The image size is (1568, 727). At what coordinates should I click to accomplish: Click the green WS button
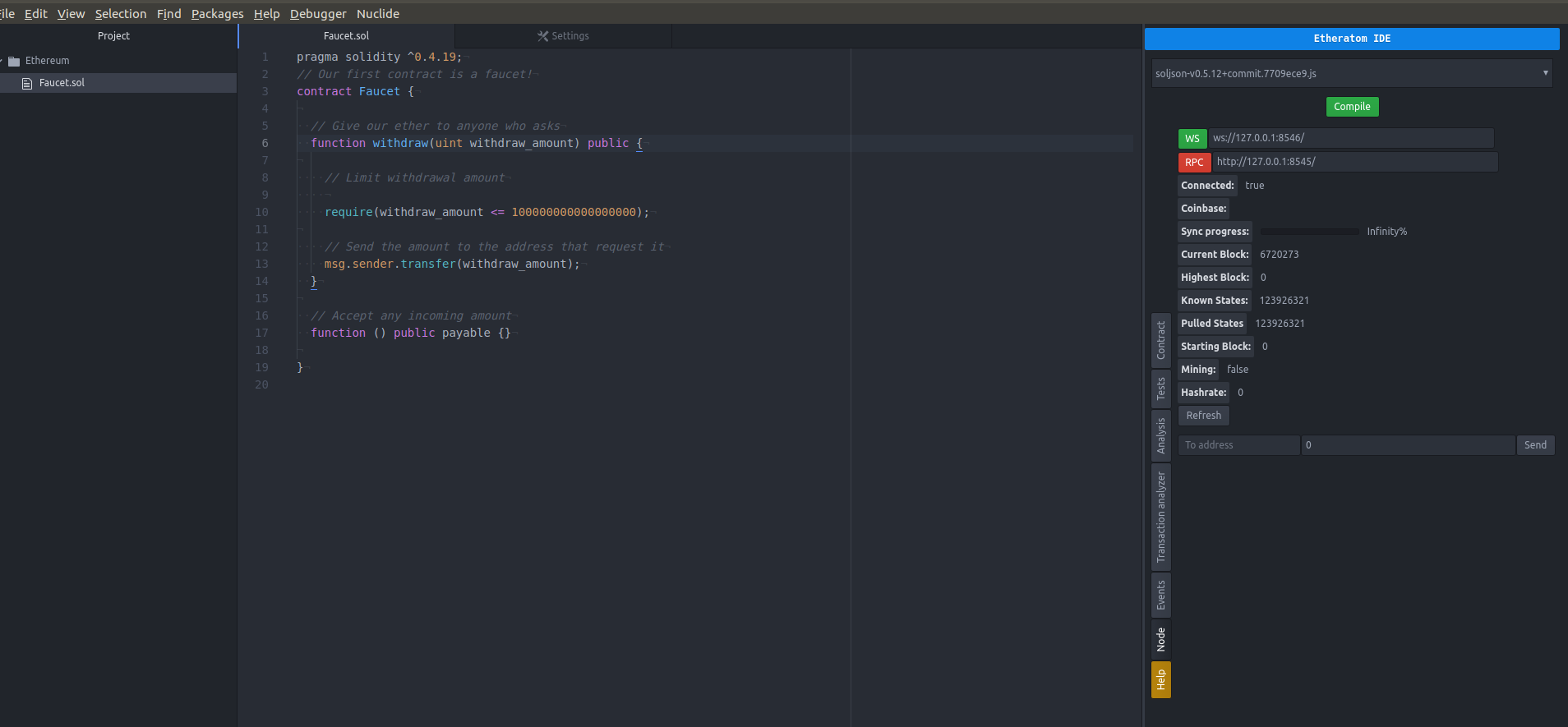pyautogui.click(x=1192, y=139)
